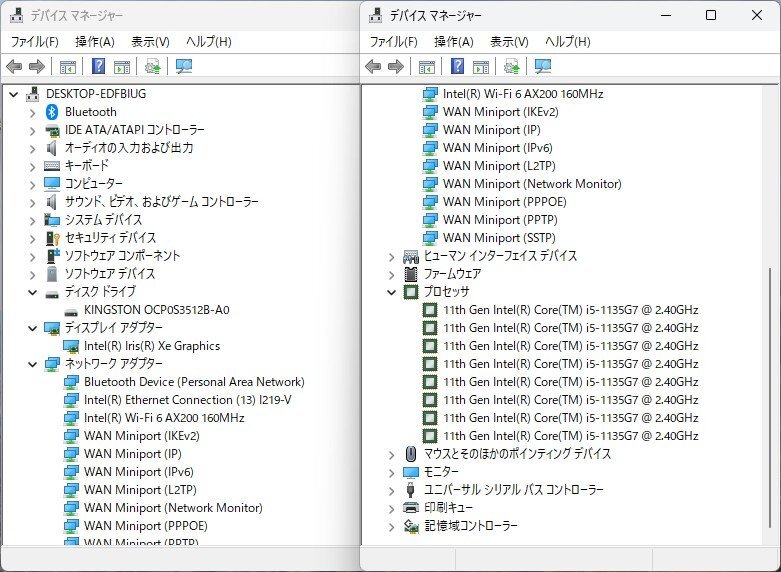Maximize the right Device Manager window
This screenshot has height=572, width=781.
(711, 15)
